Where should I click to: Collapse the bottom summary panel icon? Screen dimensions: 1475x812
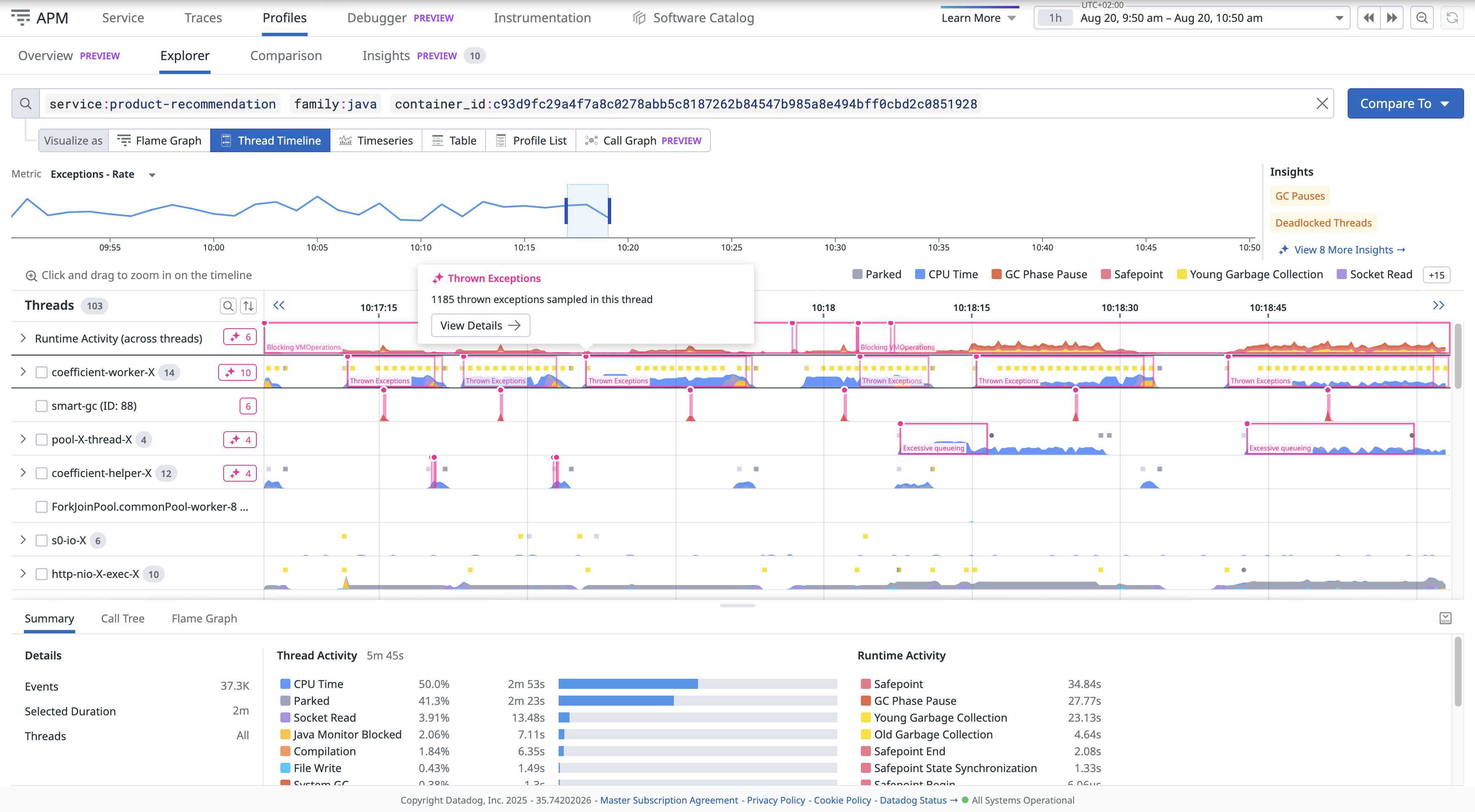click(1445, 618)
